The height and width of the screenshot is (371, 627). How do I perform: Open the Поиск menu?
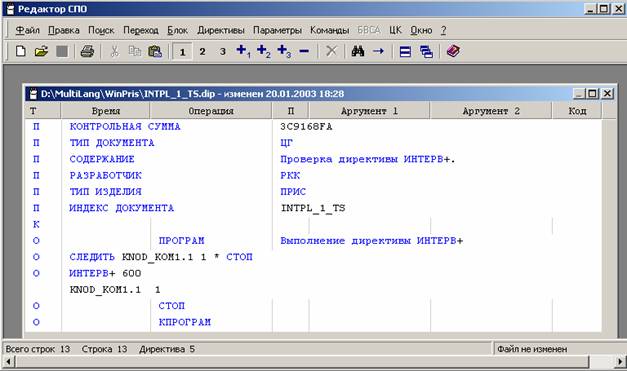[x=101, y=30]
